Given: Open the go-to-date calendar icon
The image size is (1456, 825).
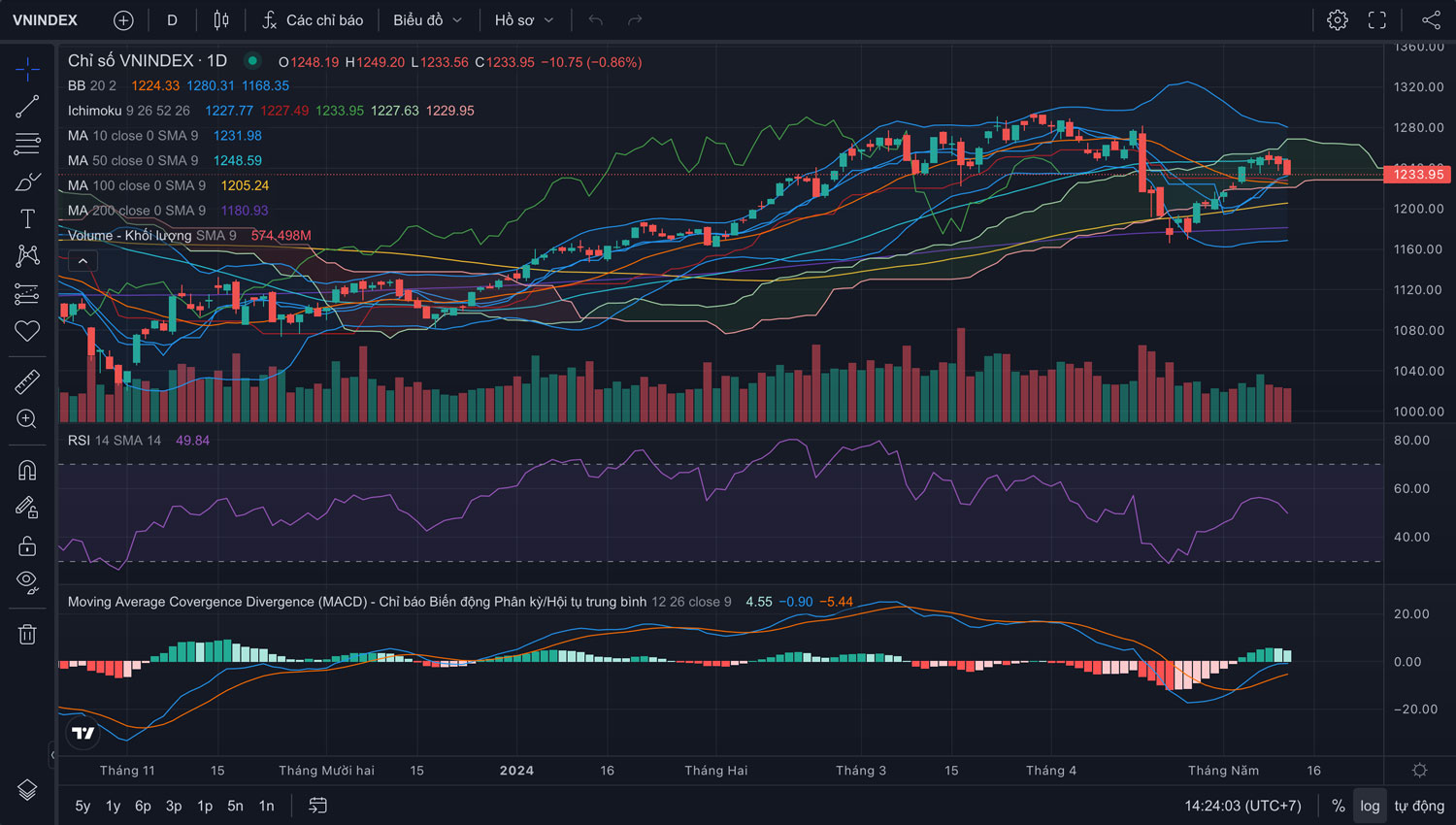Looking at the screenshot, I should tap(317, 806).
